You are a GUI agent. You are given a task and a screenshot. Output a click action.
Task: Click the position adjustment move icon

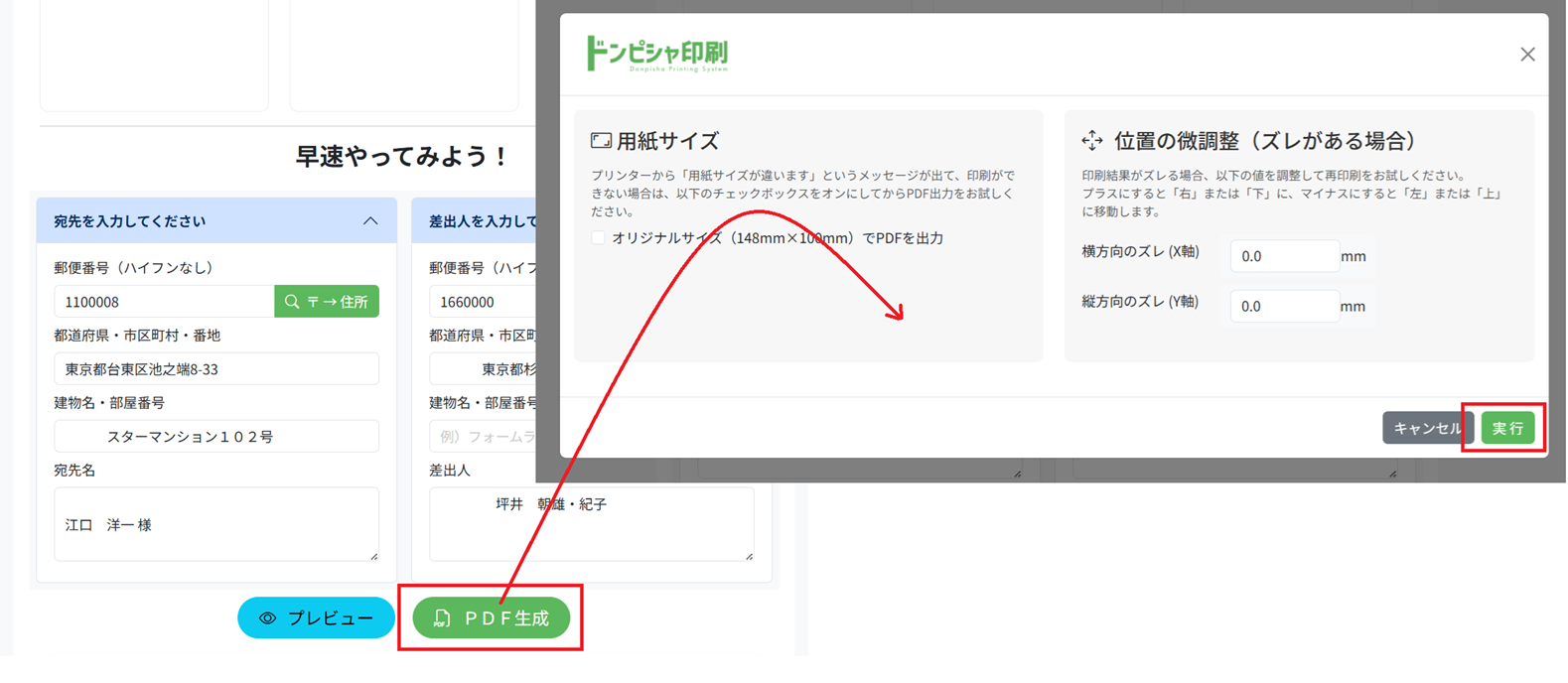click(1092, 141)
